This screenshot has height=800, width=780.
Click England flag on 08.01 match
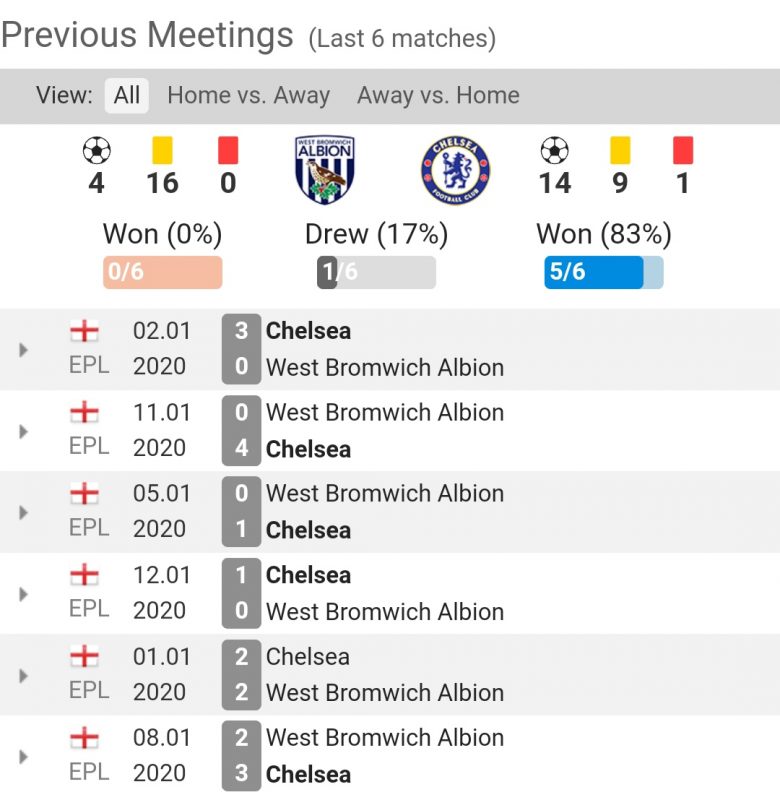[x=85, y=738]
